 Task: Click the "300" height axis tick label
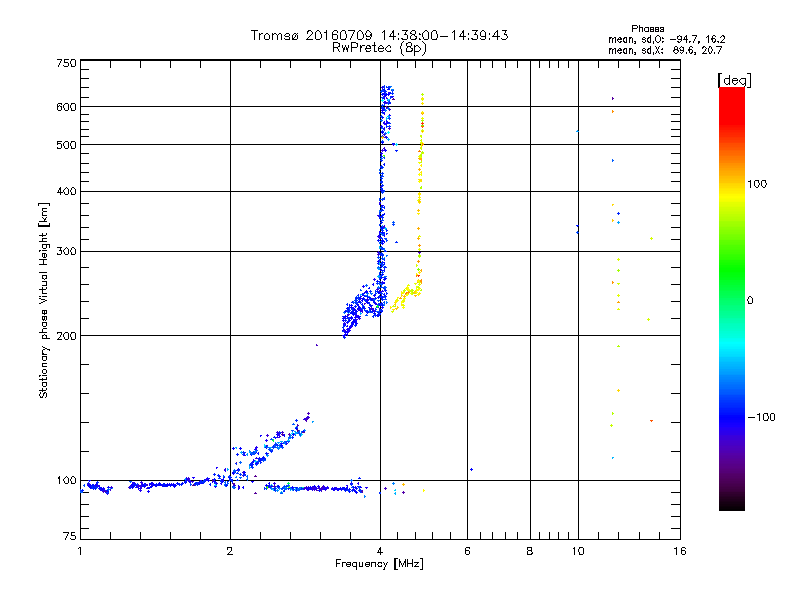tap(66, 252)
